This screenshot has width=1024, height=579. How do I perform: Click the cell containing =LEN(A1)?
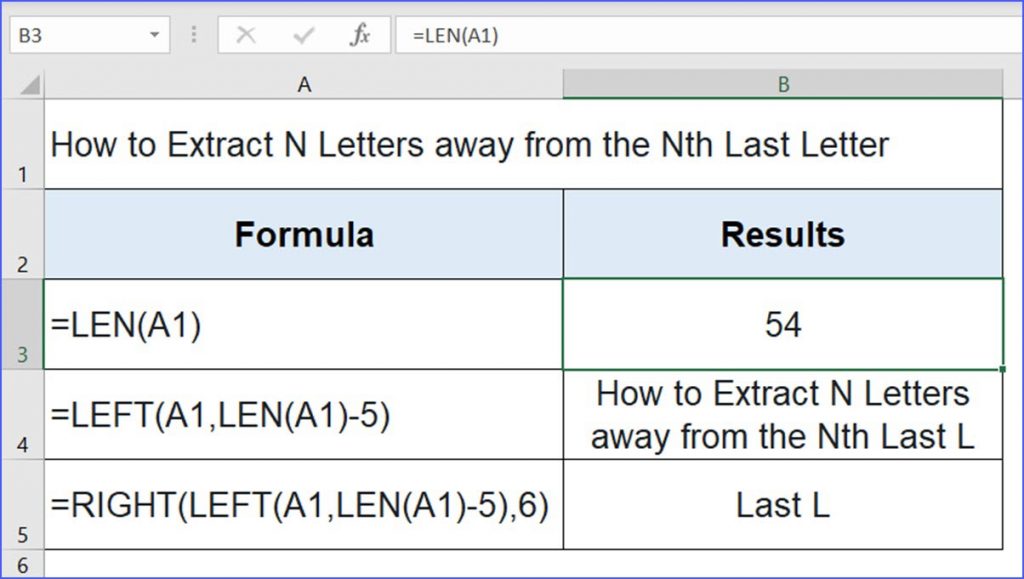coord(304,323)
